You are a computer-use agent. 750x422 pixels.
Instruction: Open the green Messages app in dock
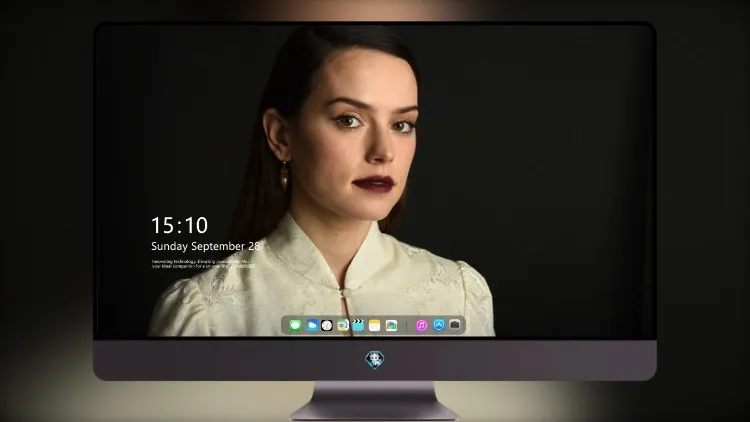point(295,326)
